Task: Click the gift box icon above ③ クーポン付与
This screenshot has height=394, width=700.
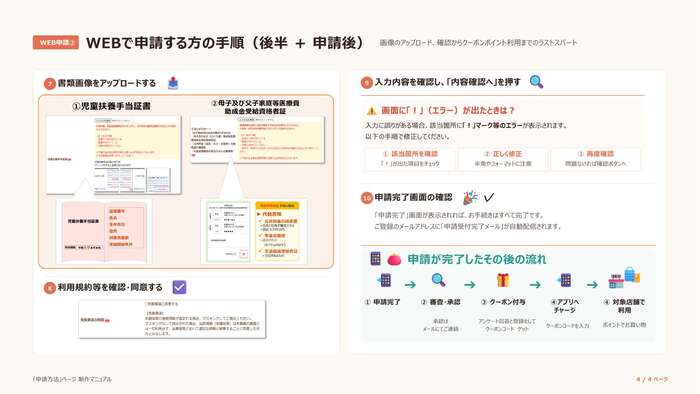Action: click(x=503, y=280)
